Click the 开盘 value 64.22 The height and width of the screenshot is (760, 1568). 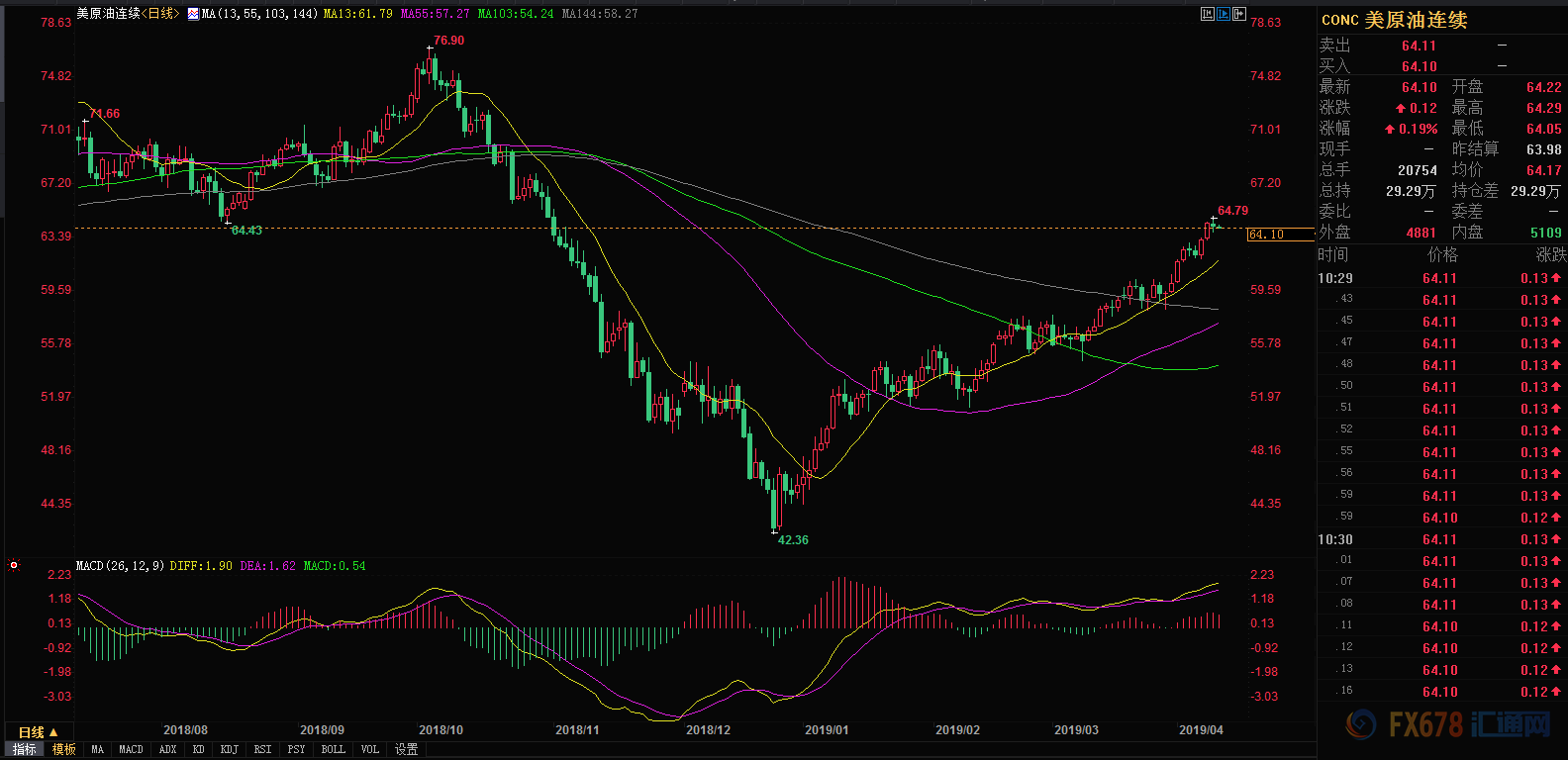point(1543,87)
